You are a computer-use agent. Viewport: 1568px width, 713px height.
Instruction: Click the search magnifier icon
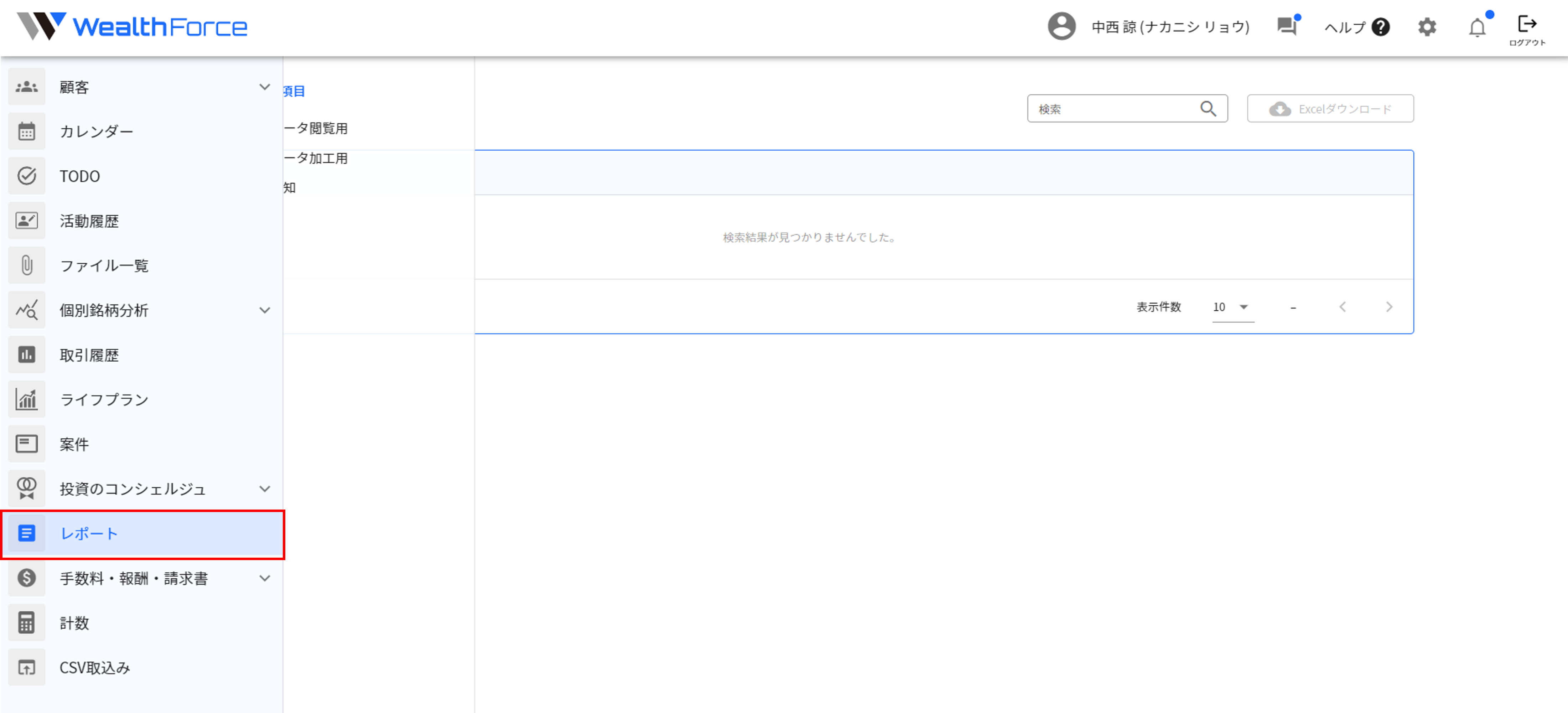tap(1208, 109)
